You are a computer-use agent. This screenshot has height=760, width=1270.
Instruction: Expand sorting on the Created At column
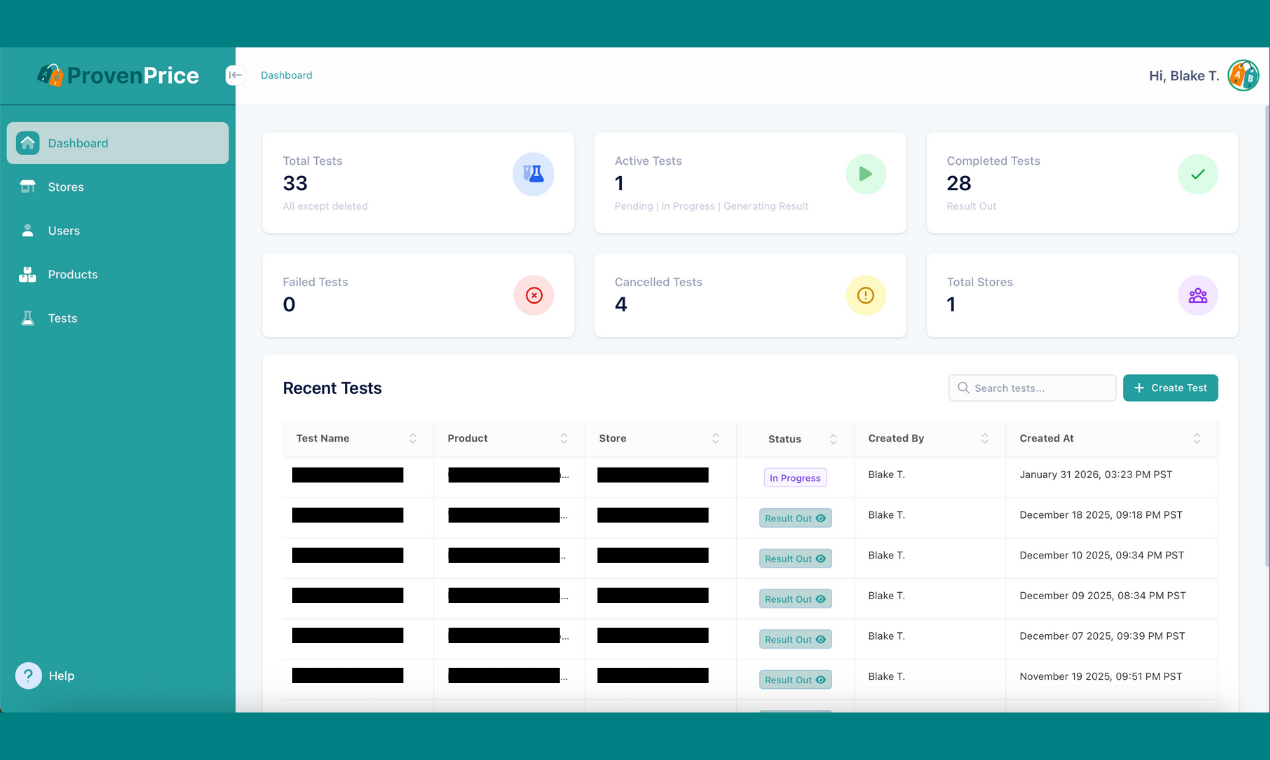pyautogui.click(x=1196, y=438)
